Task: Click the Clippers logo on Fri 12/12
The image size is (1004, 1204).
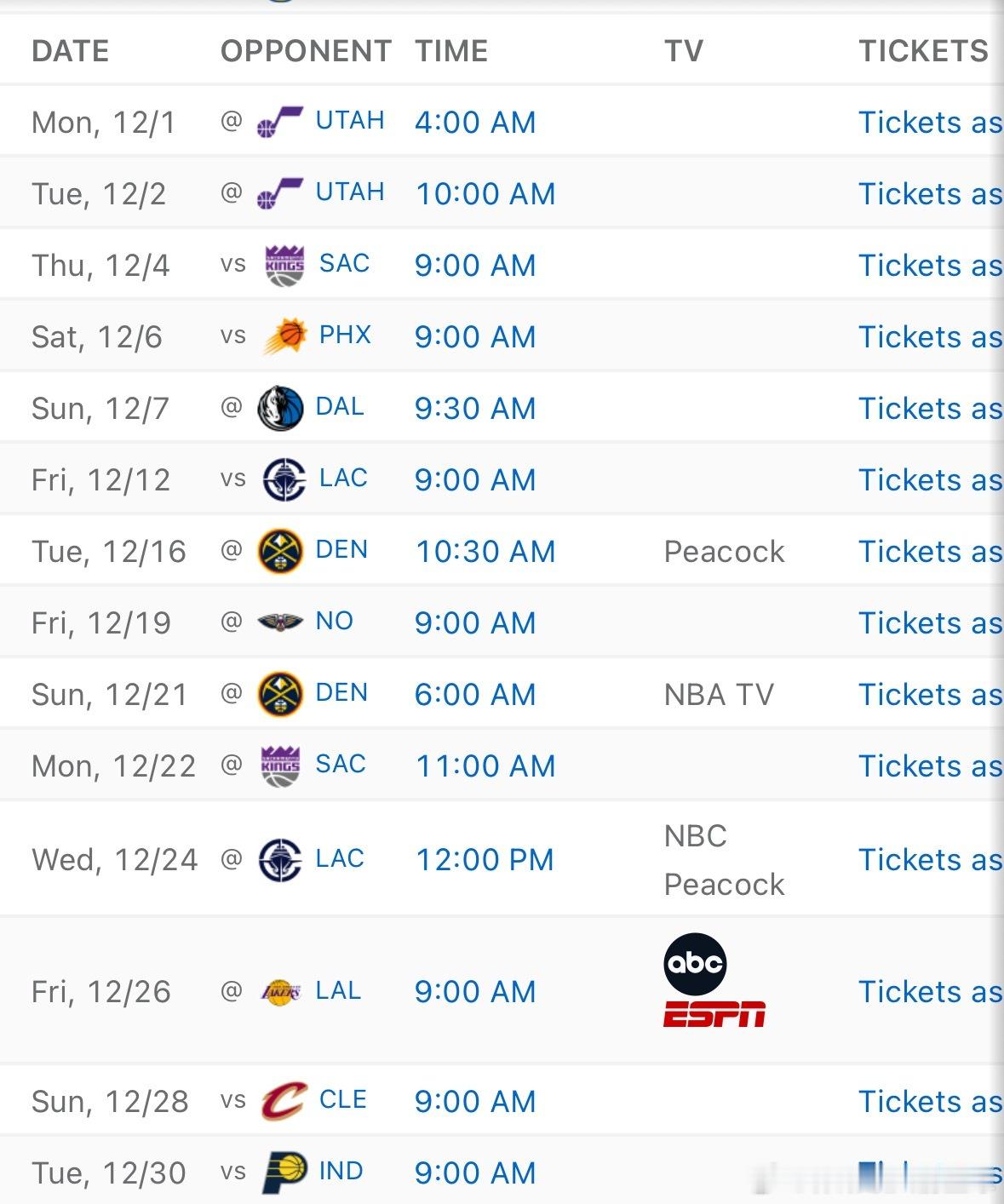Action: point(284,479)
